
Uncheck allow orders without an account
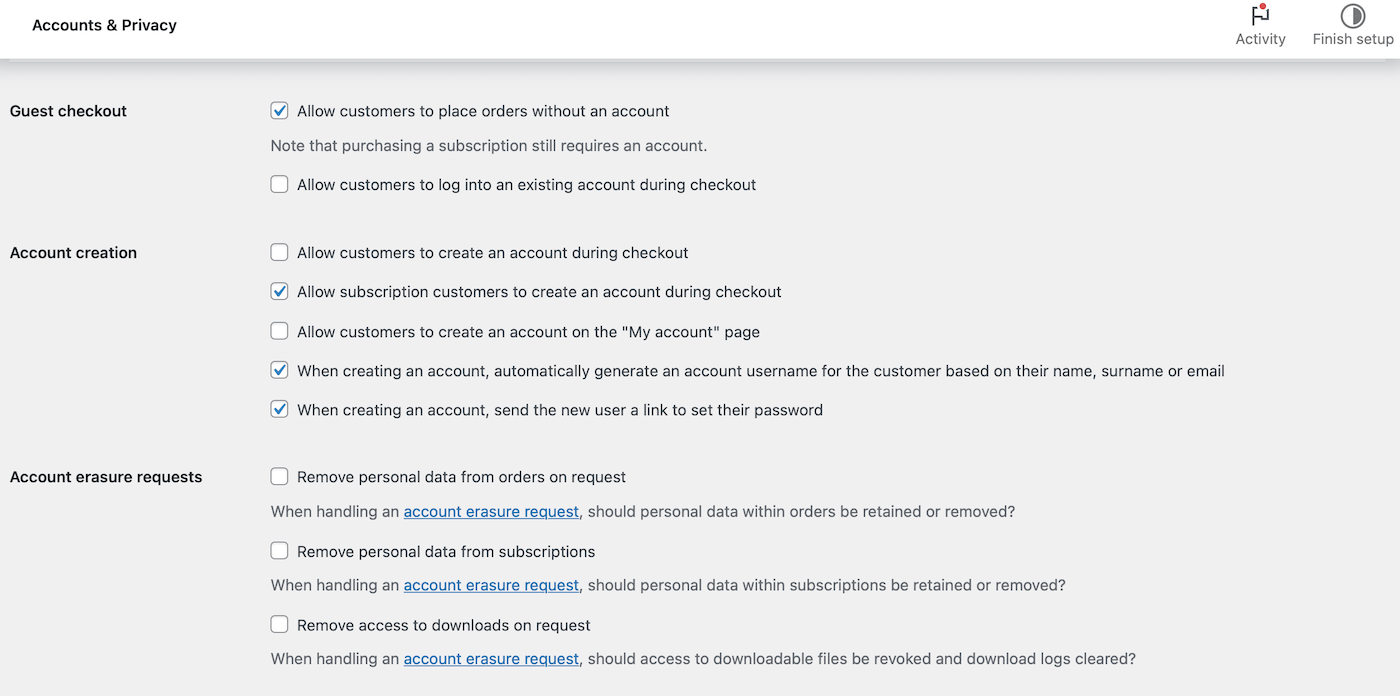[x=280, y=111]
